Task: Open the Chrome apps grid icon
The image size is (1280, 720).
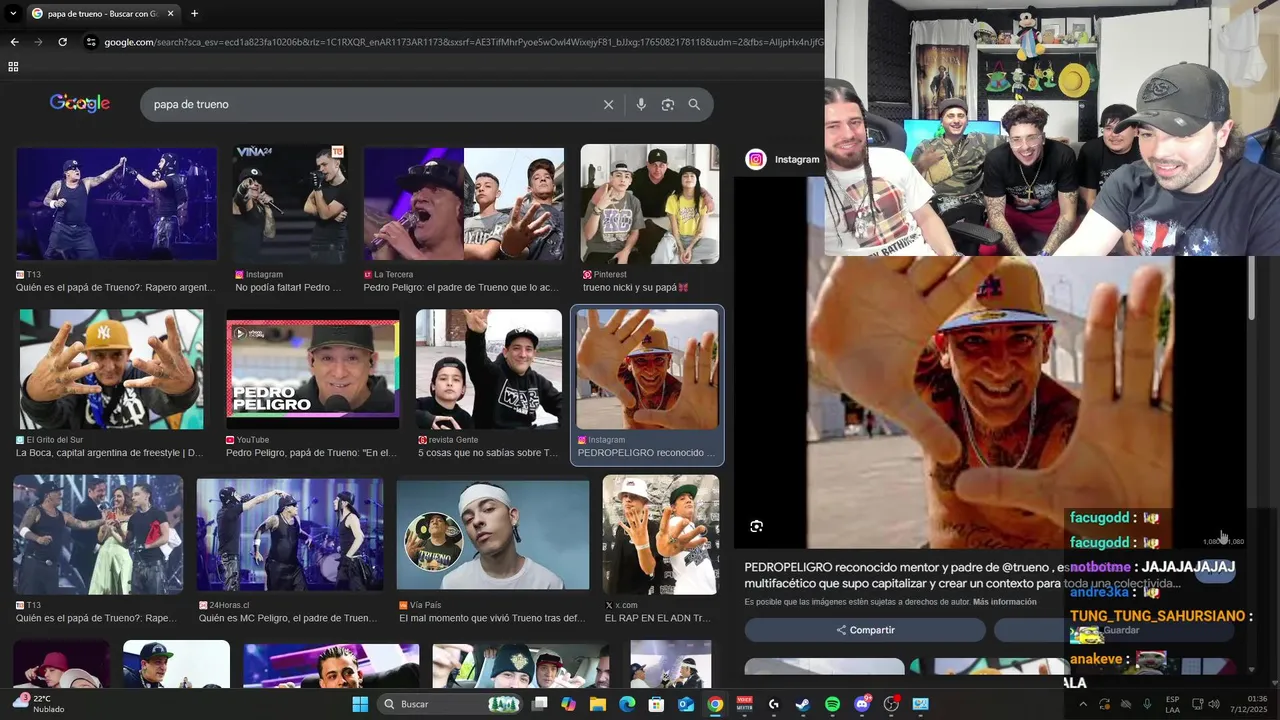Action: [13, 67]
